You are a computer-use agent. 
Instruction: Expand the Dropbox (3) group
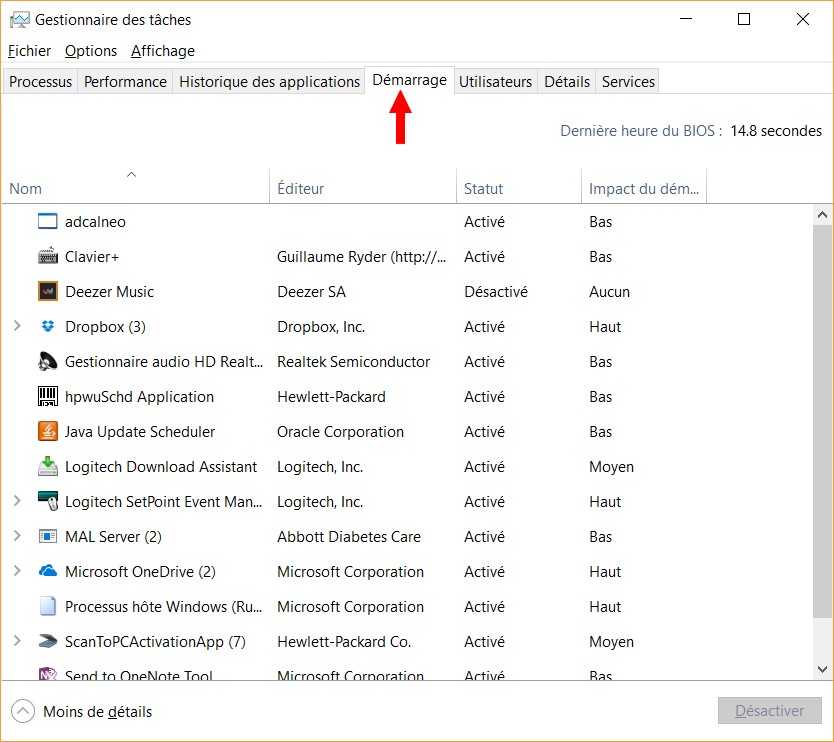coord(16,326)
